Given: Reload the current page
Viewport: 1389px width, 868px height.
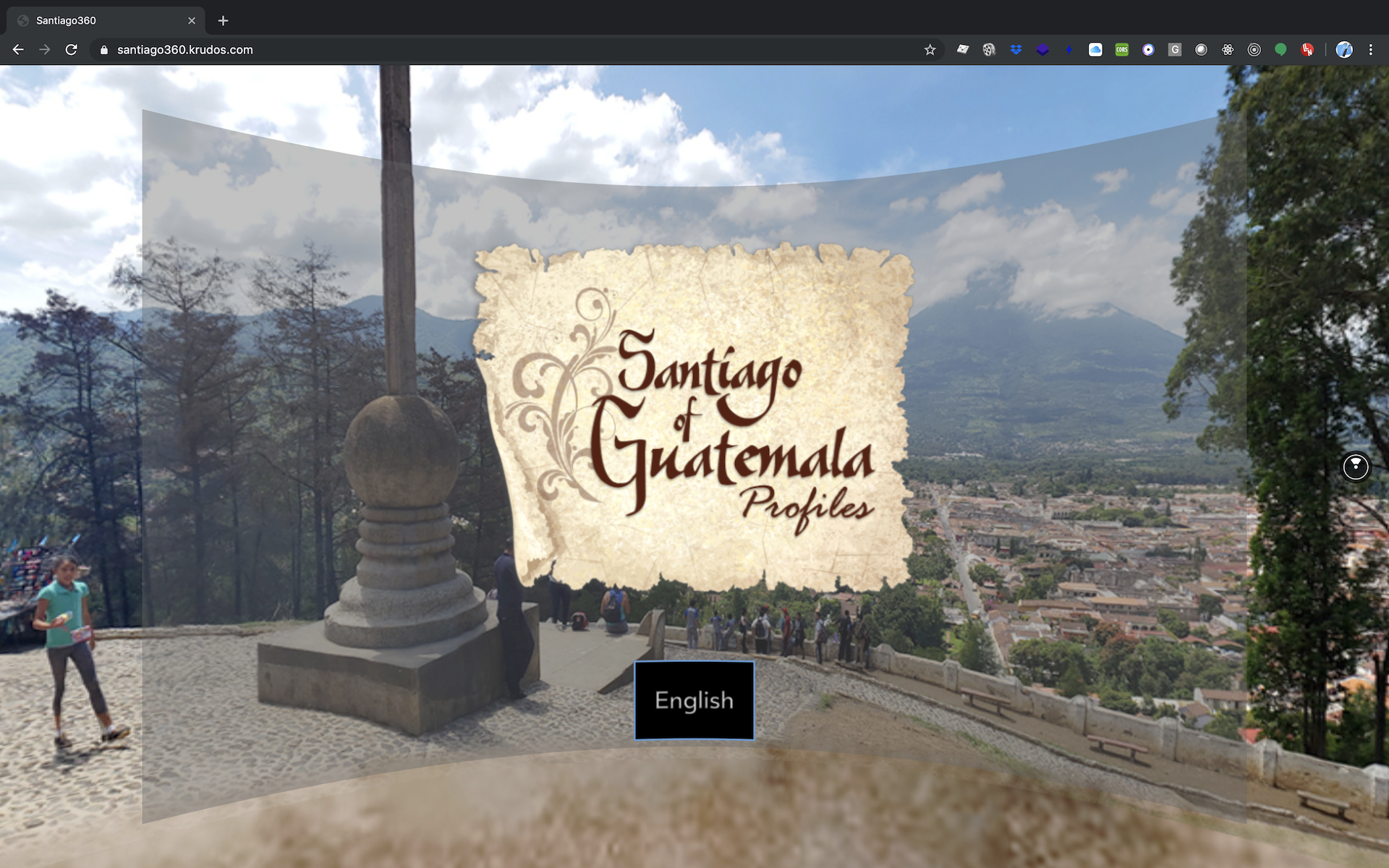Looking at the screenshot, I should tap(71, 50).
